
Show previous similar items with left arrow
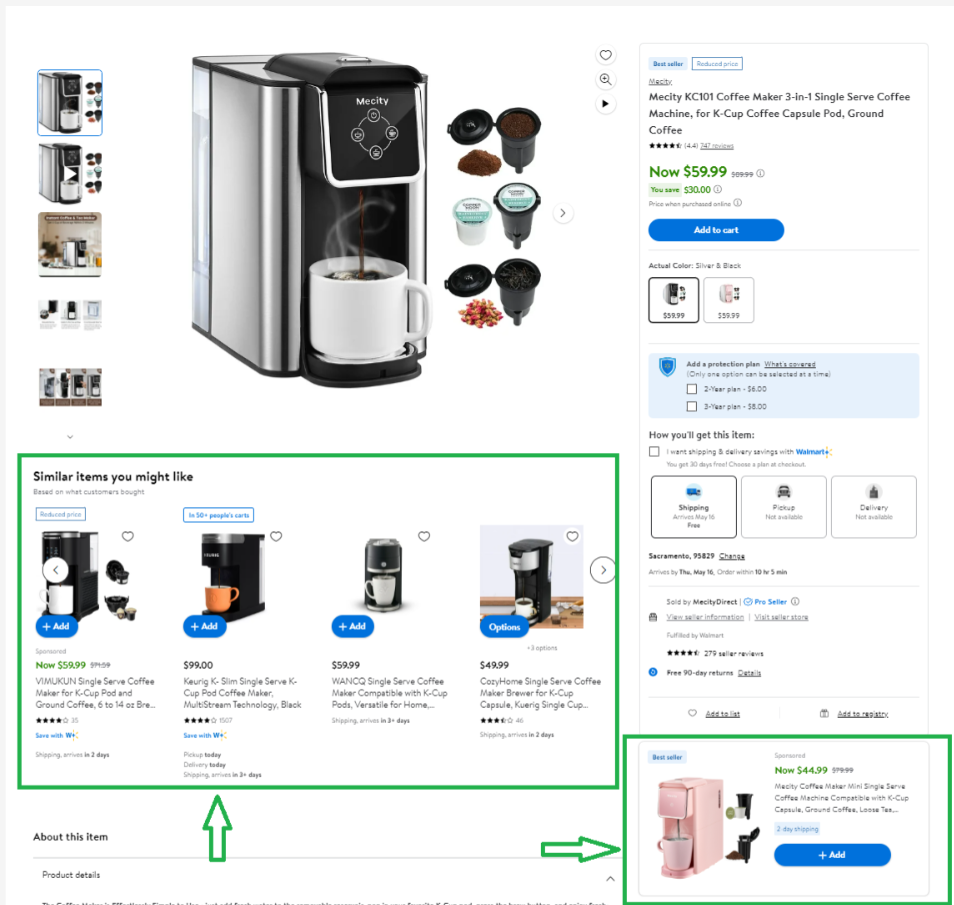pos(55,570)
